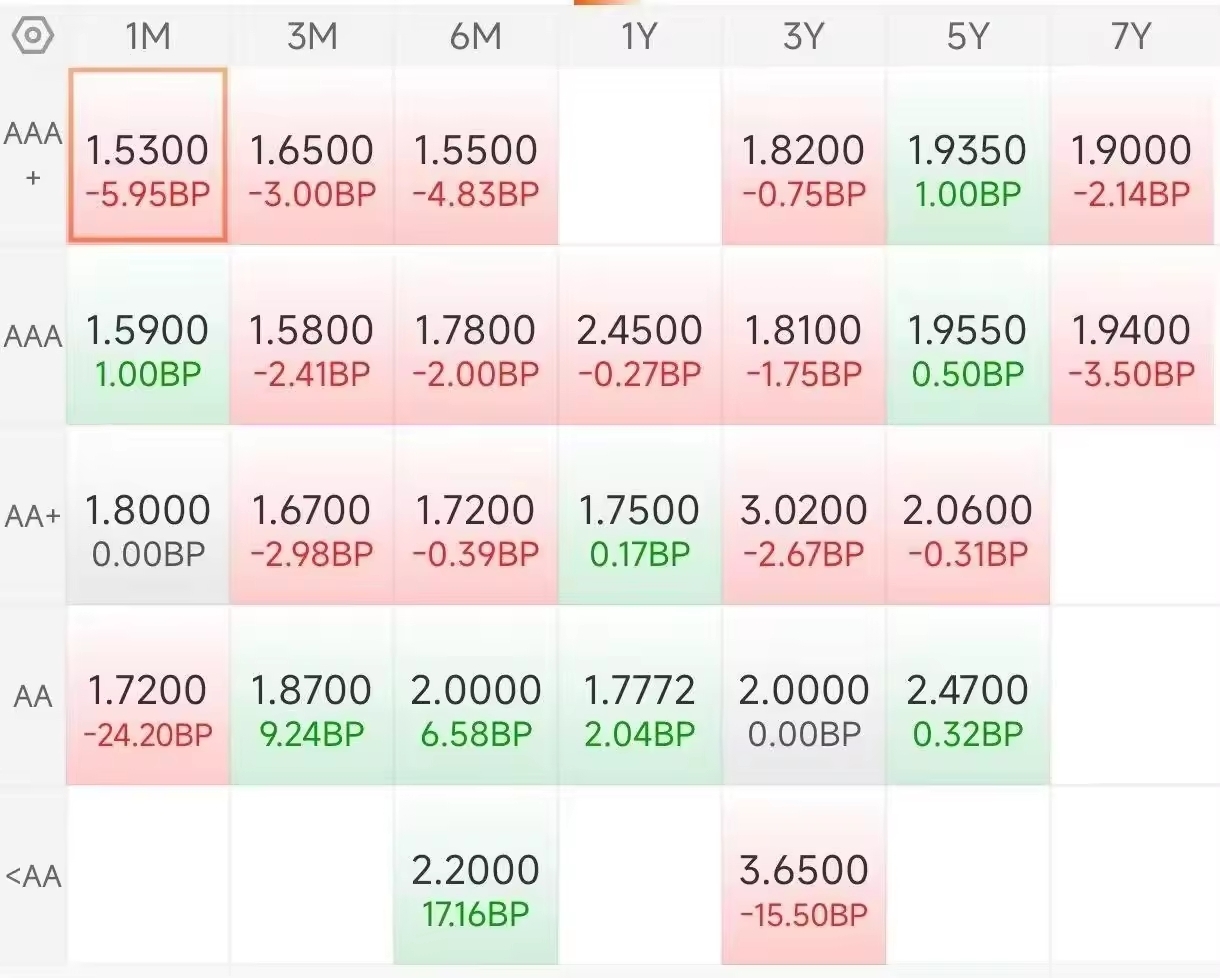The height and width of the screenshot is (978, 1220).
Task: Select the 1M column header
Action: coord(147,36)
